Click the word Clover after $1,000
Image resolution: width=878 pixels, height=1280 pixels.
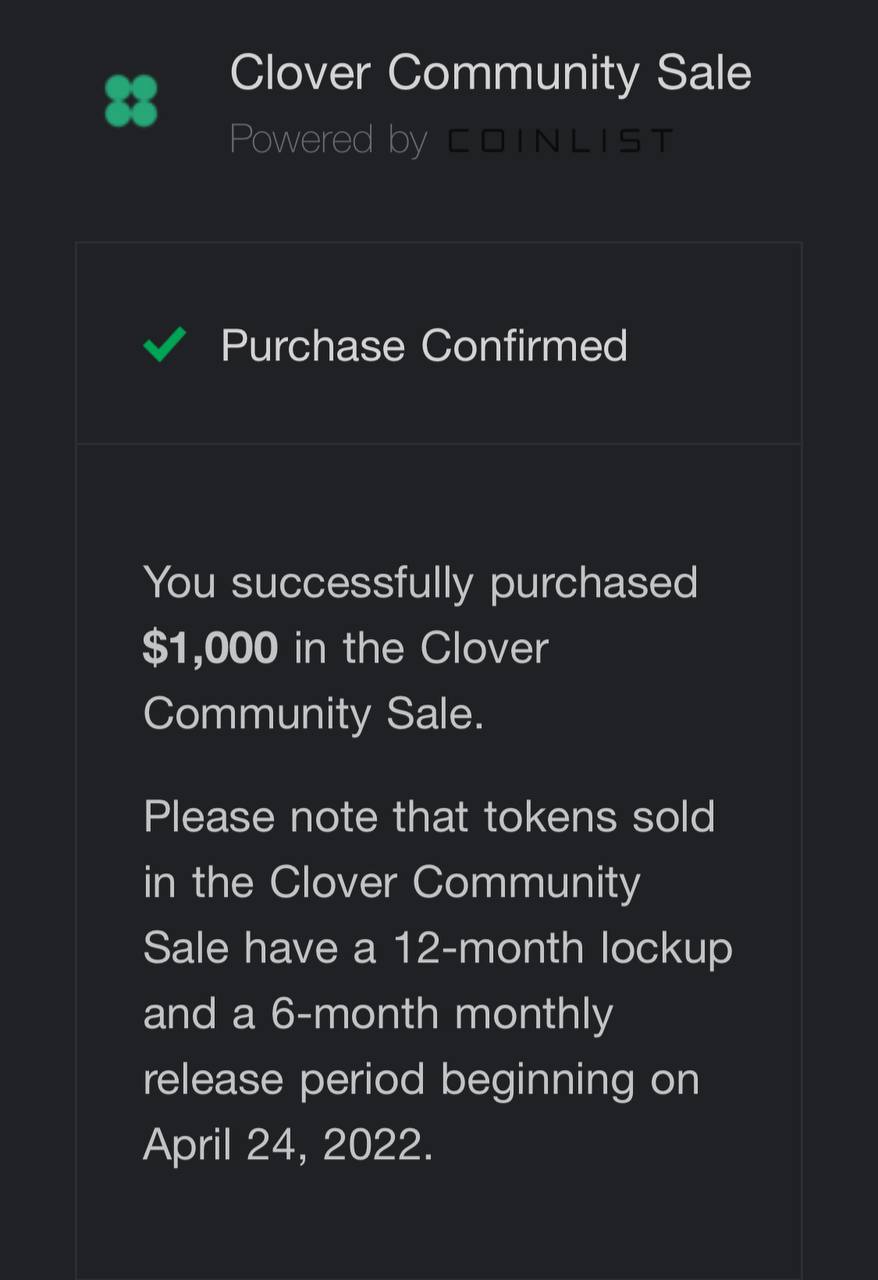click(x=484, y=648)
